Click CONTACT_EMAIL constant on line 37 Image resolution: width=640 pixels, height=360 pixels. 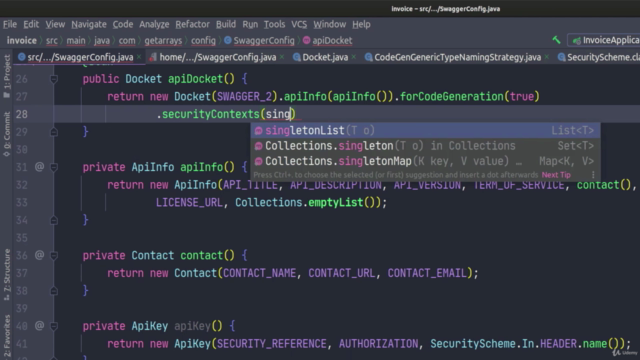tap(427, 273)
